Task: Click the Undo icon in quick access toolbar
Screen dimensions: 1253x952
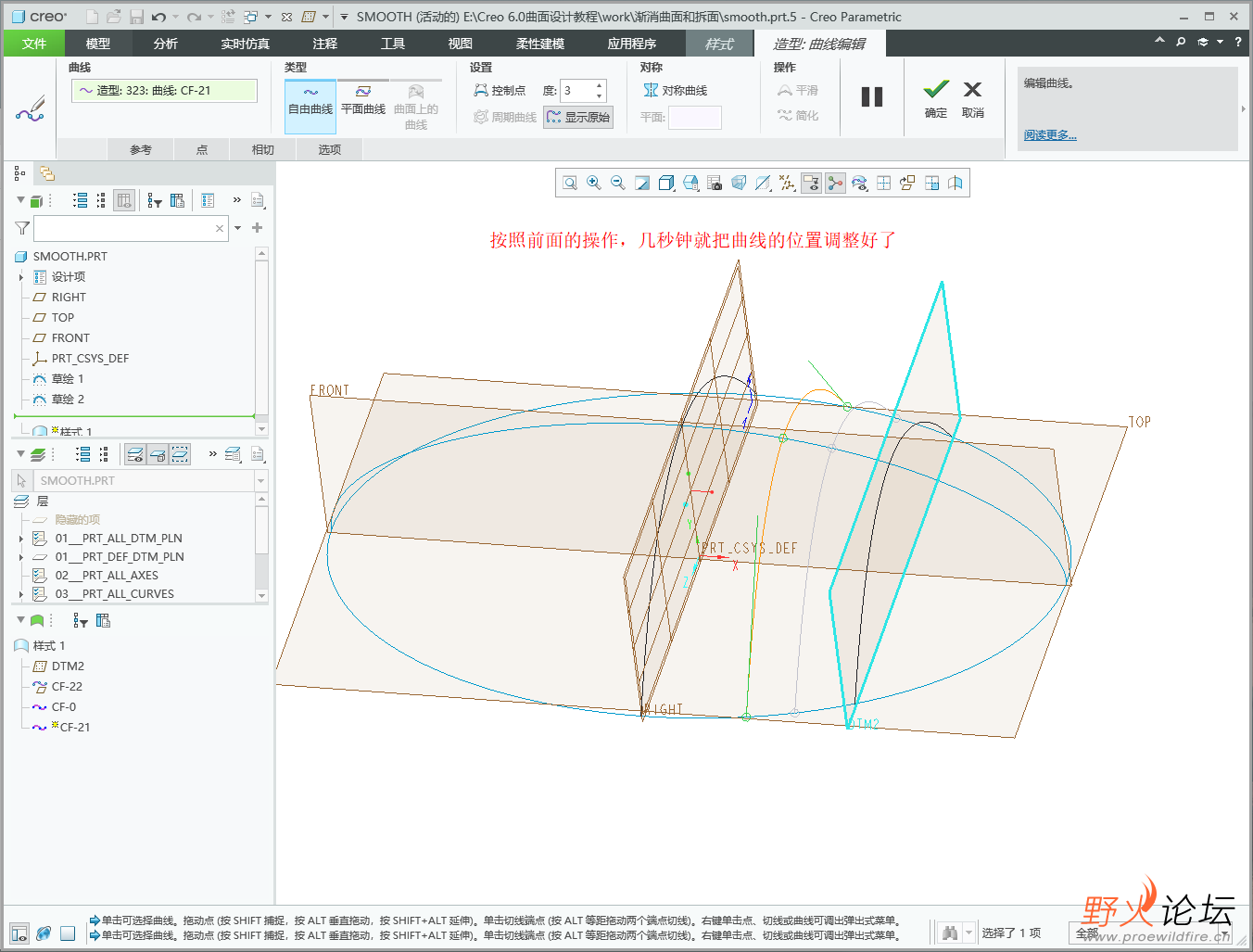Action: pos(158,17)
